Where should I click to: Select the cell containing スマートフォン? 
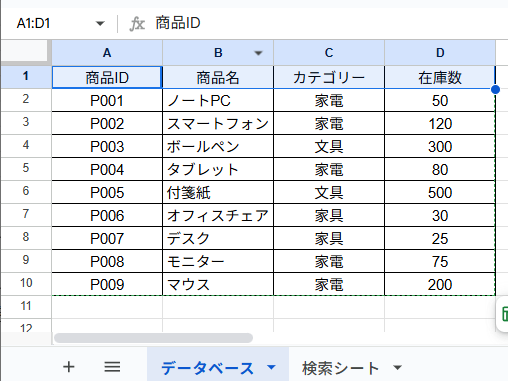point(218,123)
